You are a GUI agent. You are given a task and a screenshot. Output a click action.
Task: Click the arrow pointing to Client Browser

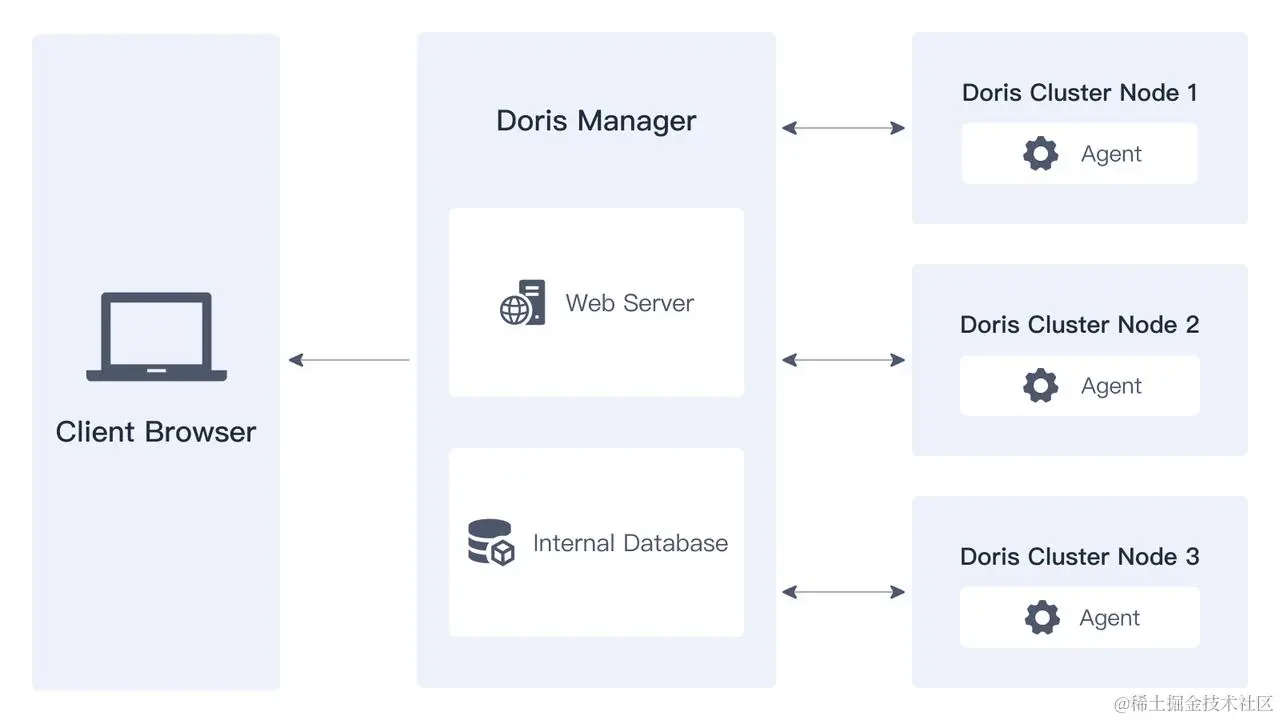point(348,359)
